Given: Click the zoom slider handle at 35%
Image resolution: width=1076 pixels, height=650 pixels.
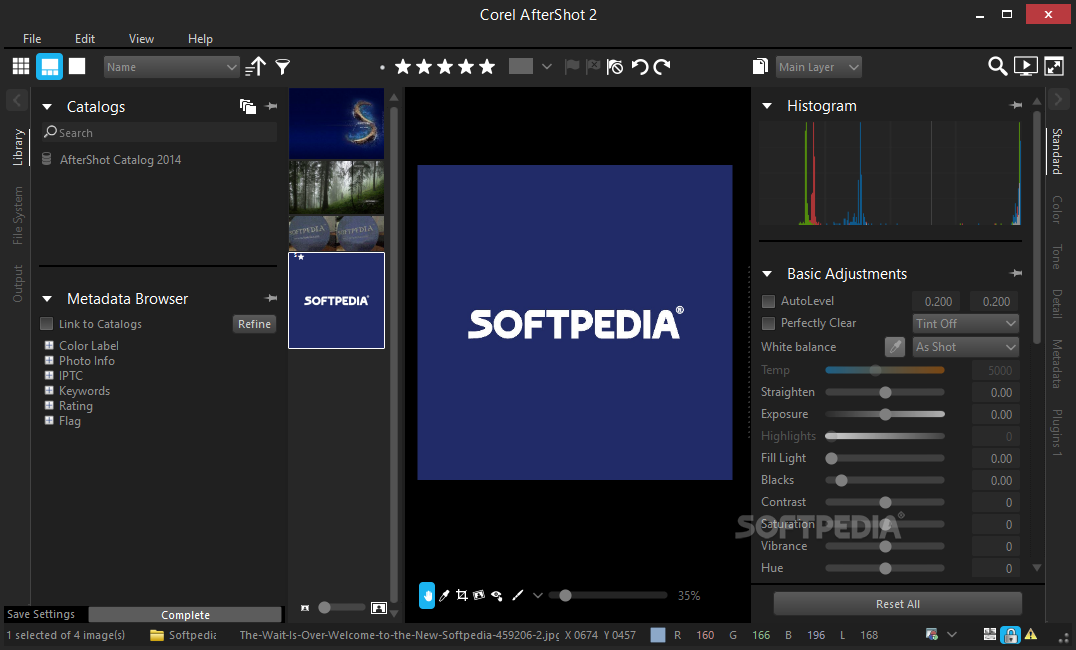Looking at the screenshot, I should pos(565,595).
